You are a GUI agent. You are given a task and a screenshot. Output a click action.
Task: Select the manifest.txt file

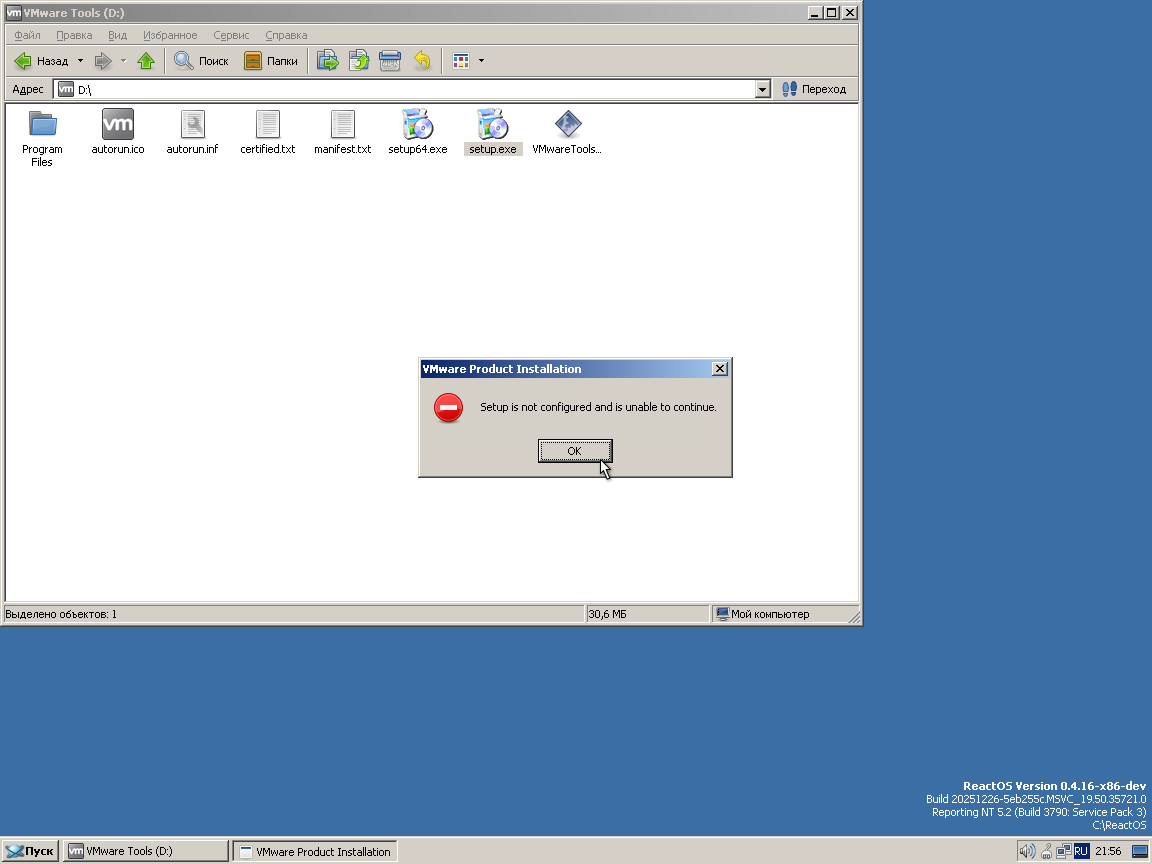342,126
